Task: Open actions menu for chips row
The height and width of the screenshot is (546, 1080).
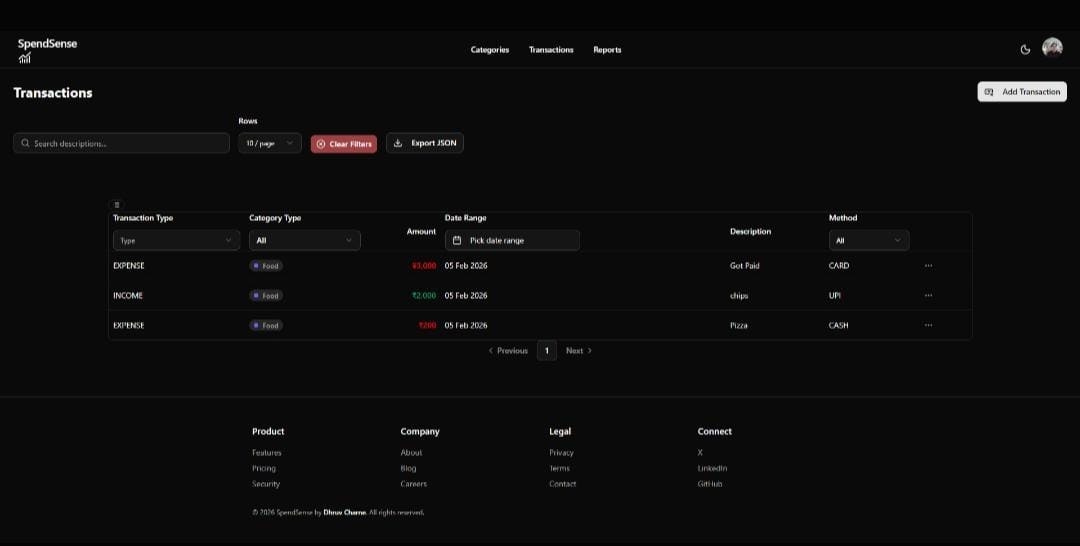Action: pos(928,295)
